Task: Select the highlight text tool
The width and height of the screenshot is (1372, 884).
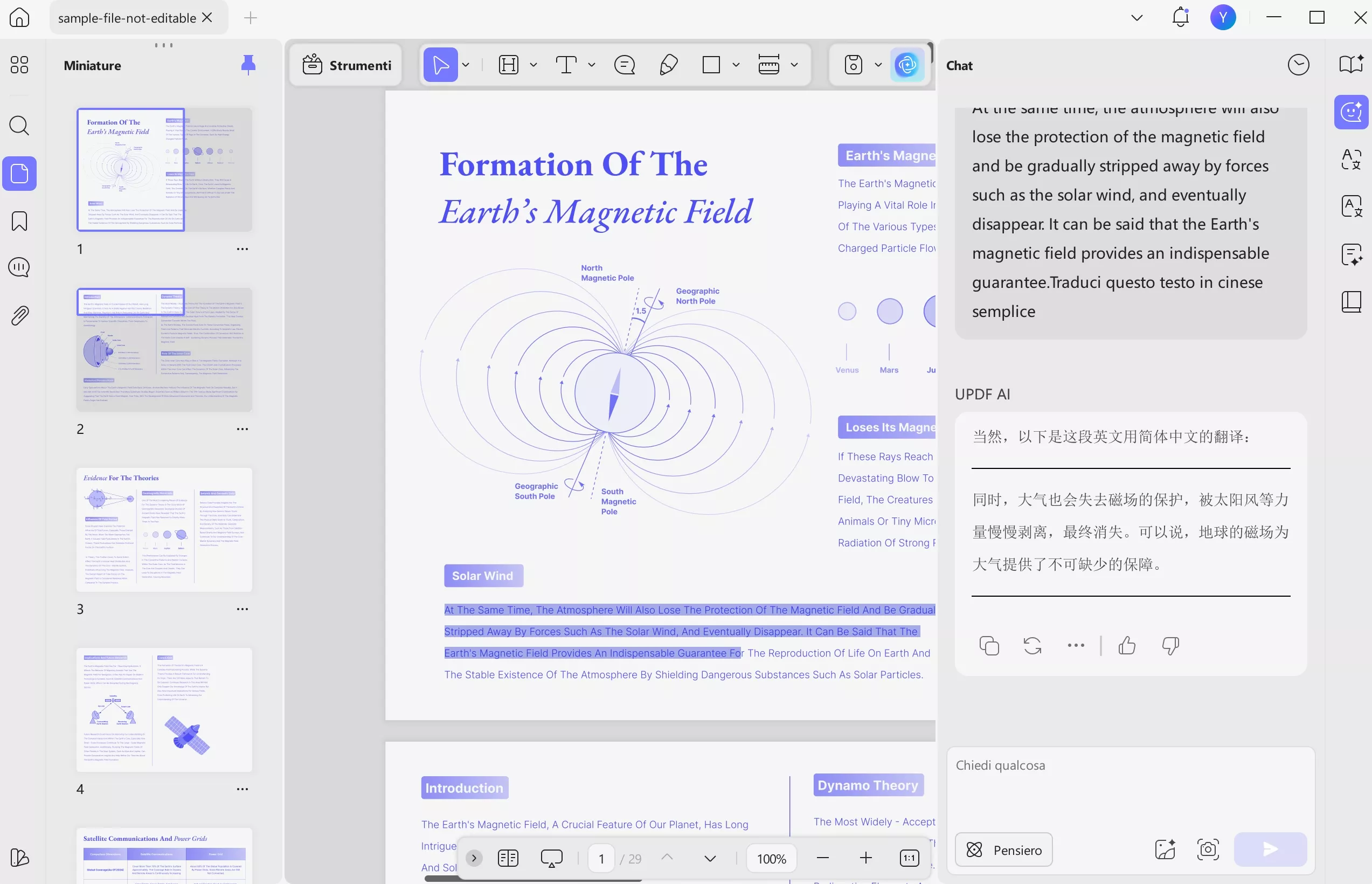Action: pyautogui.click(x=509, y=65)
